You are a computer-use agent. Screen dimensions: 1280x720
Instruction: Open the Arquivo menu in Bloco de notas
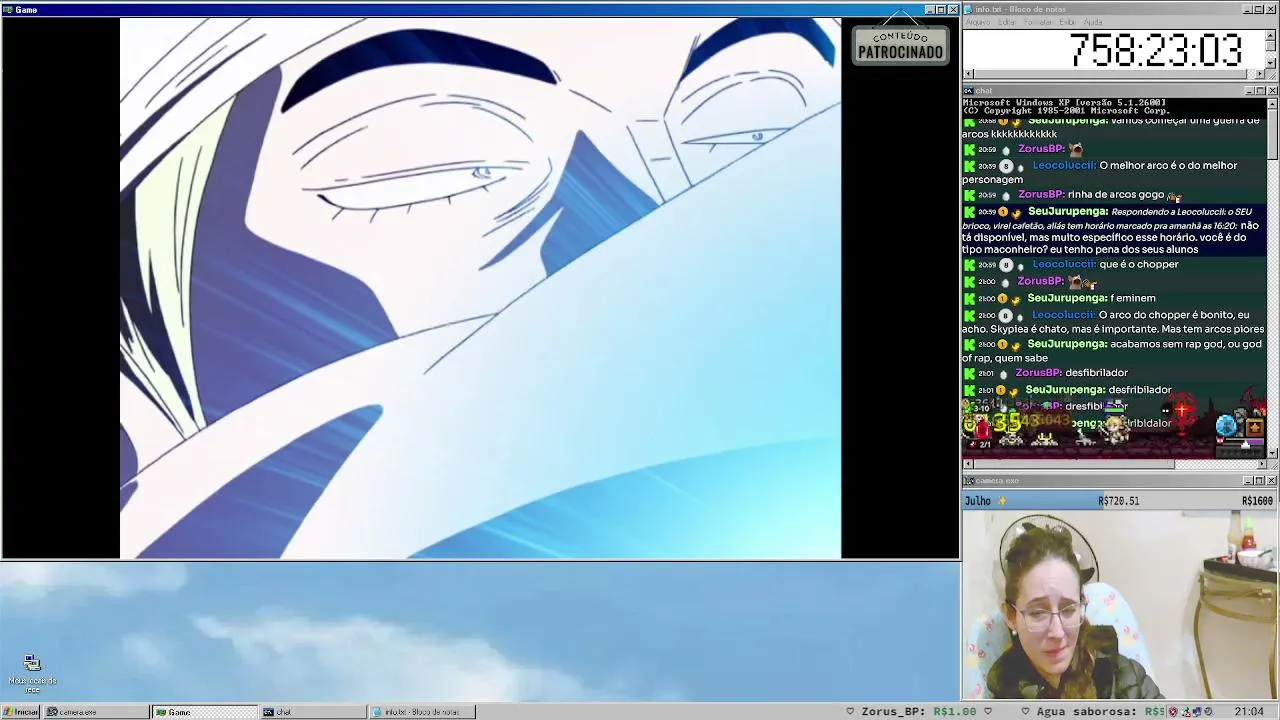pos(978,22)
